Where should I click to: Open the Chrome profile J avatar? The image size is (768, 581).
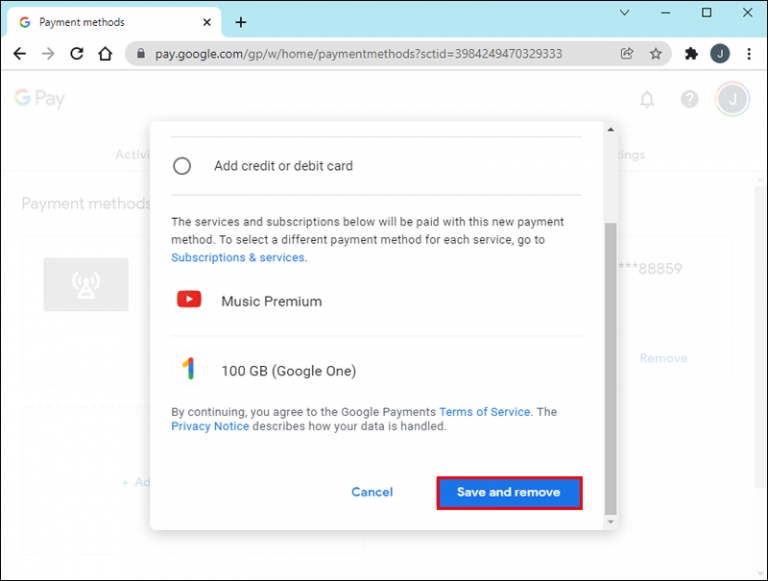point(720,53)
